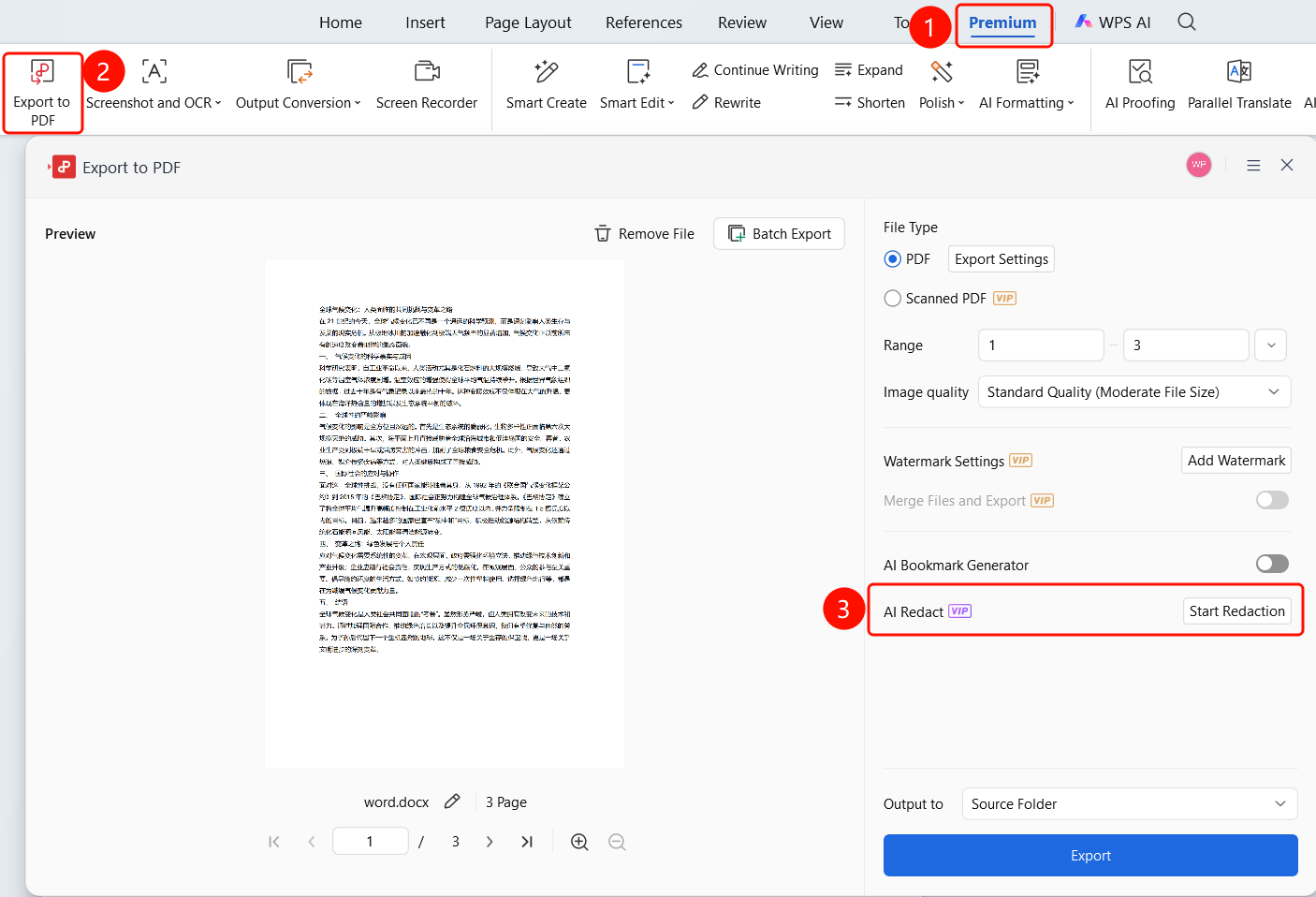
Task: Expand the Output to Source Folder dropdown
Action: pos(1130,804)
